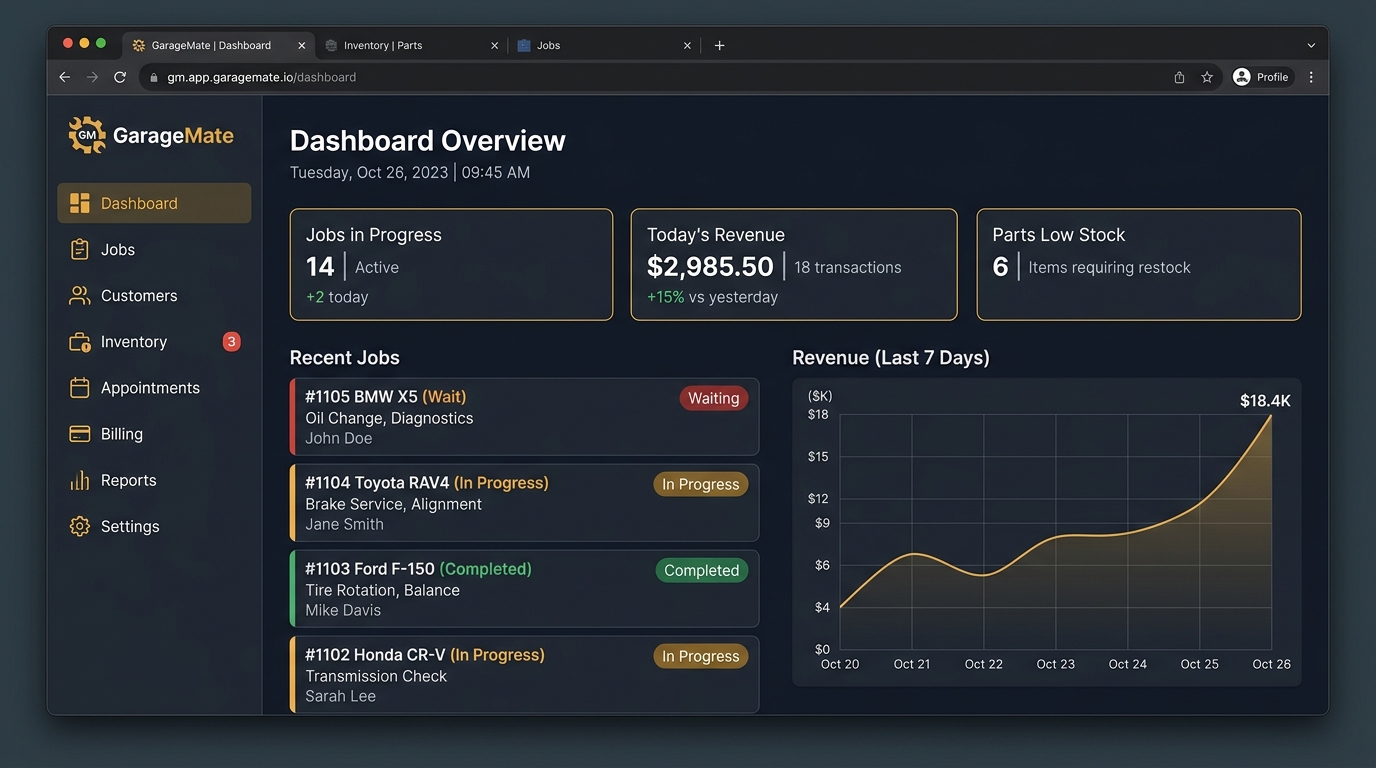Click the Oct 26 point on revenue chart
Viewport: 1376px width, 768px height.
tap(1271, 415)
